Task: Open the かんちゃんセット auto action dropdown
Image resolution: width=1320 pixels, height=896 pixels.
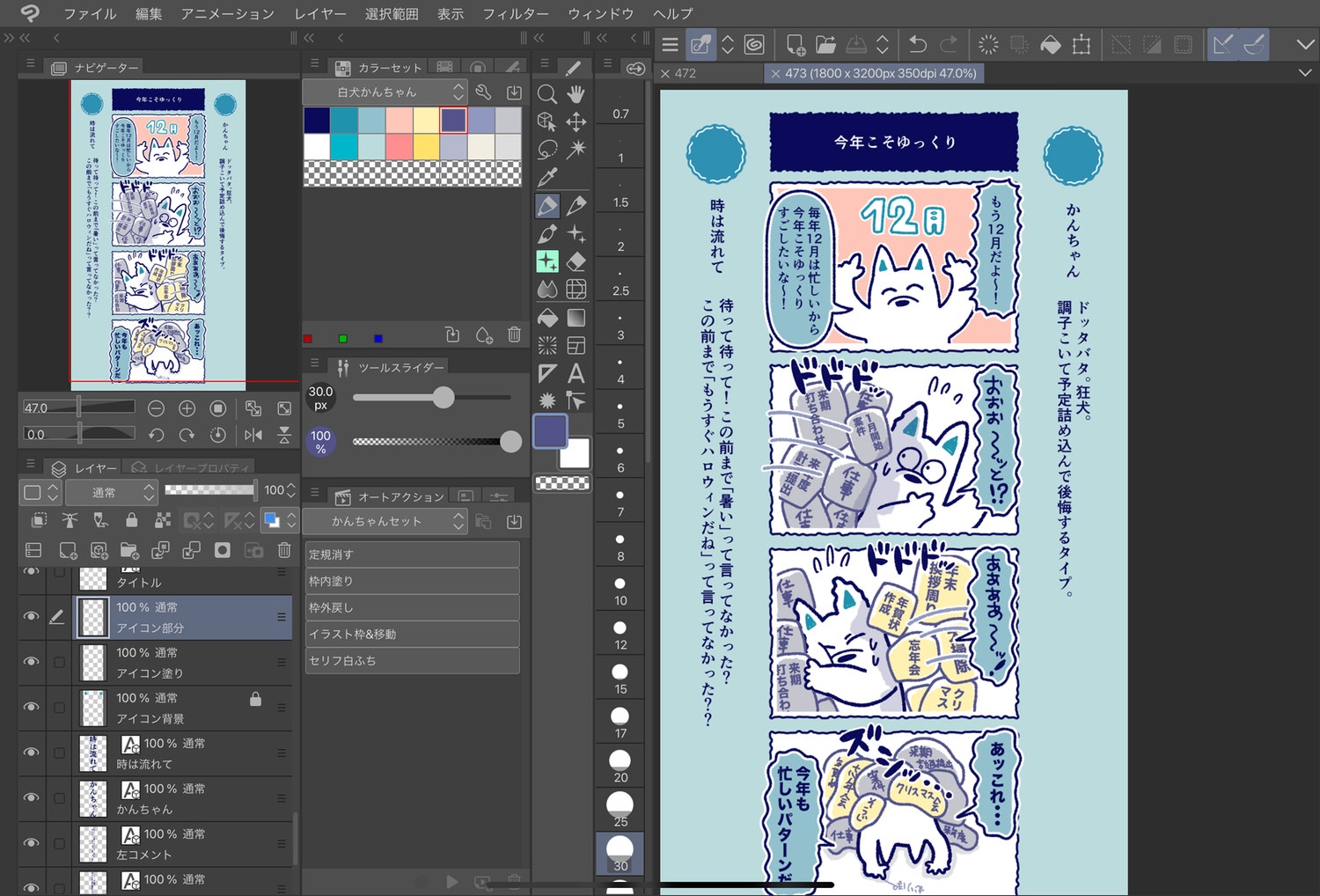Action: point(385,522)
